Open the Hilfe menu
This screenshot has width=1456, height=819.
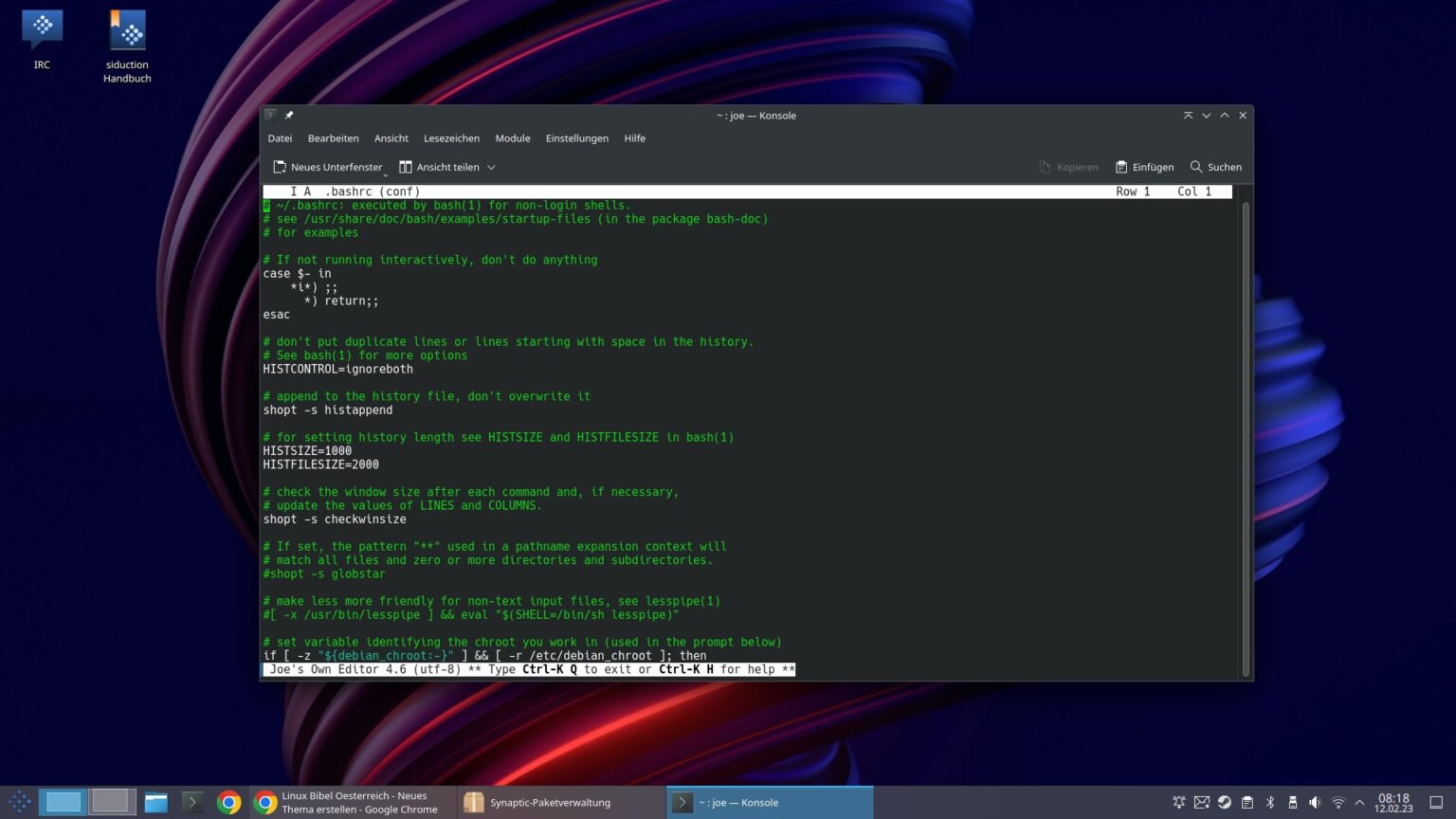634,138
